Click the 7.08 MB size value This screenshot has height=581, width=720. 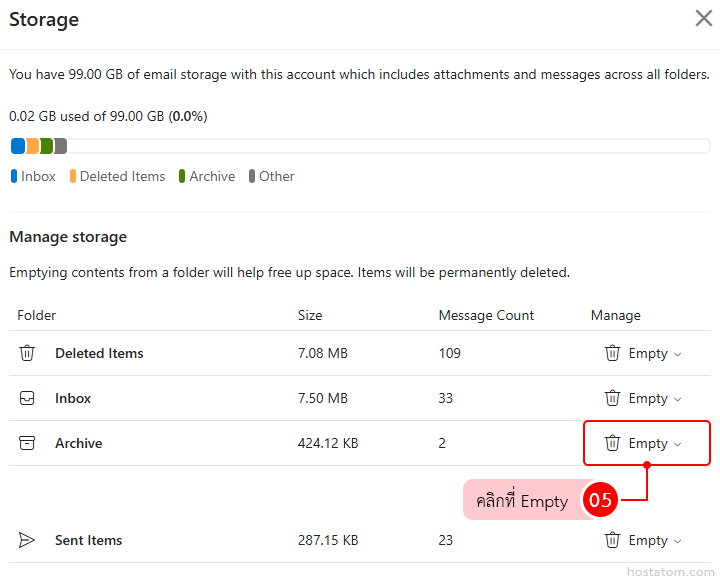(x=323, y=353)
